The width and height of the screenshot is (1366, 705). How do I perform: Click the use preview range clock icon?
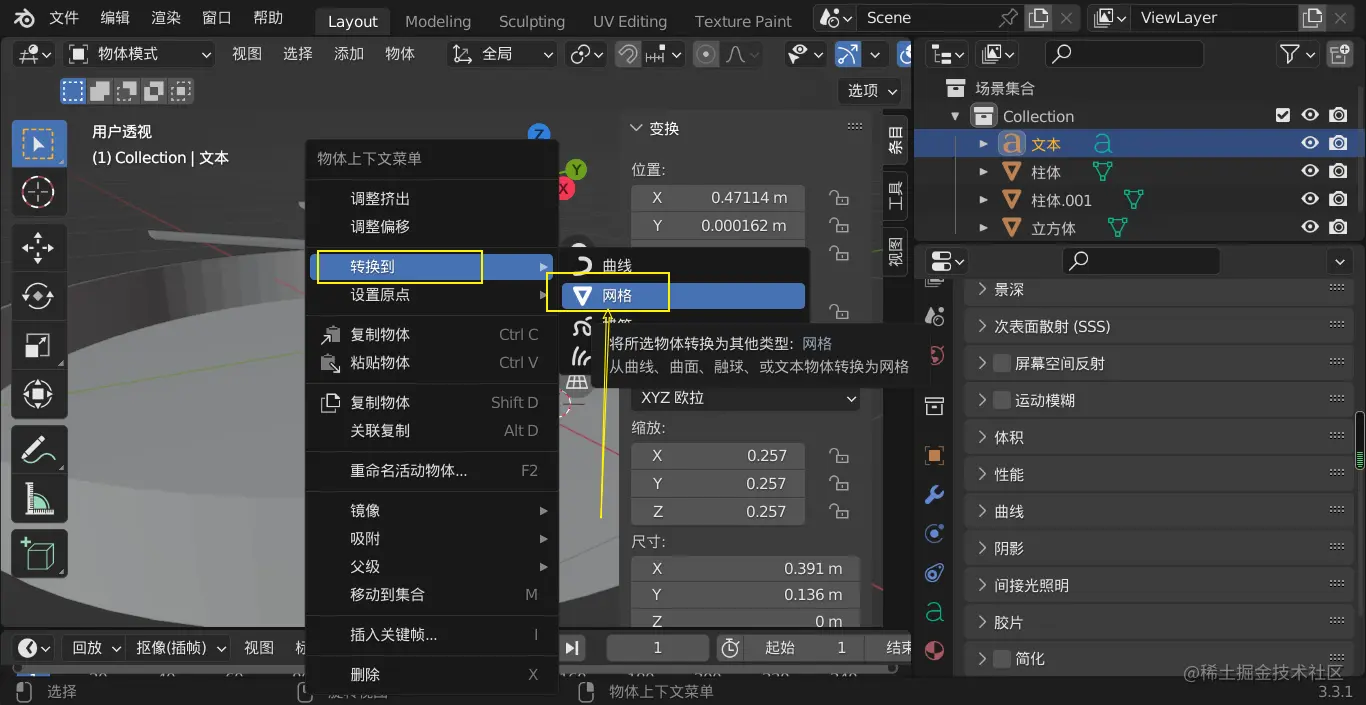pos(730,648)
